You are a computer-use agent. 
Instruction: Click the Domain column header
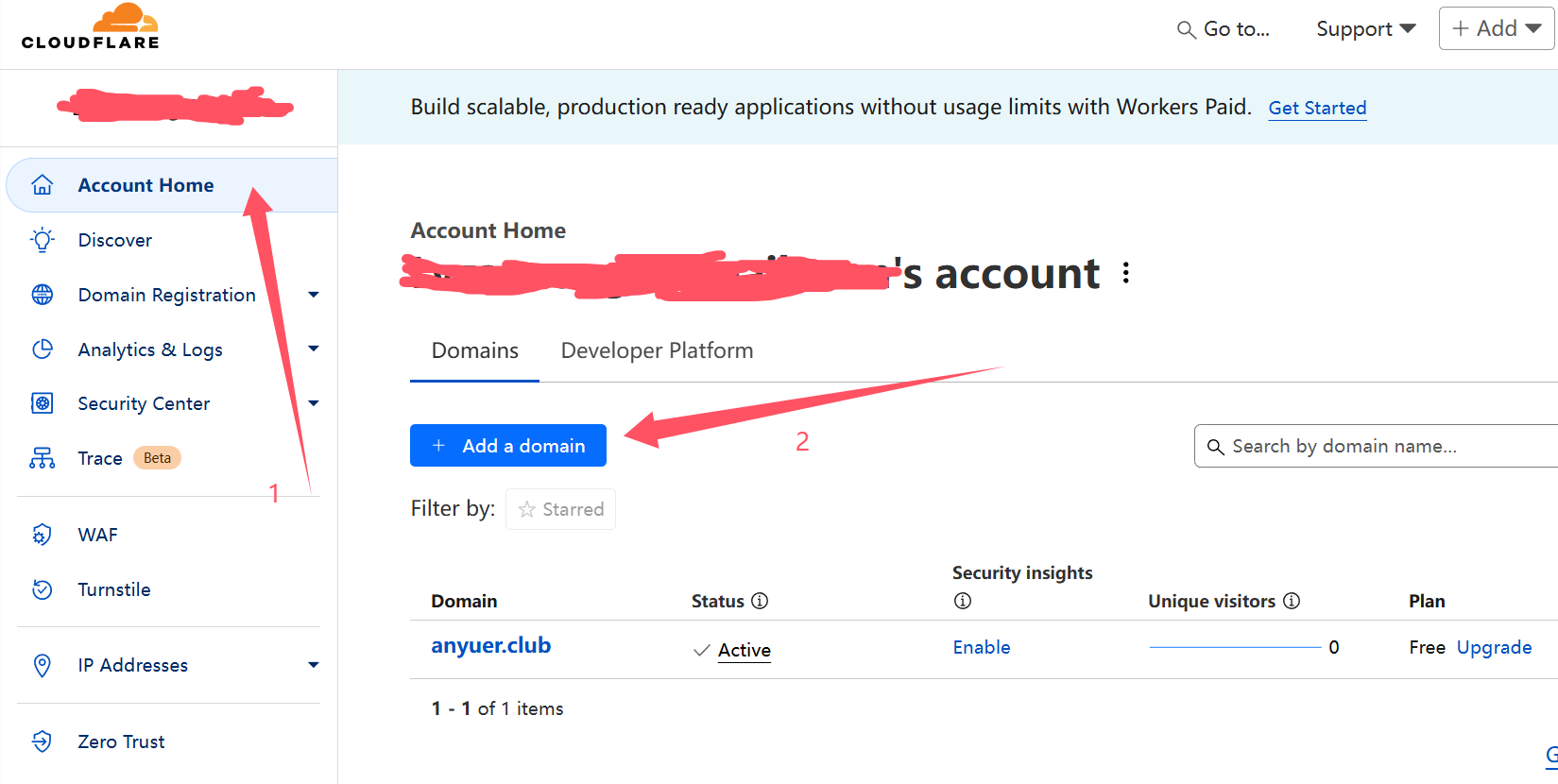click(x=464, y=601)
